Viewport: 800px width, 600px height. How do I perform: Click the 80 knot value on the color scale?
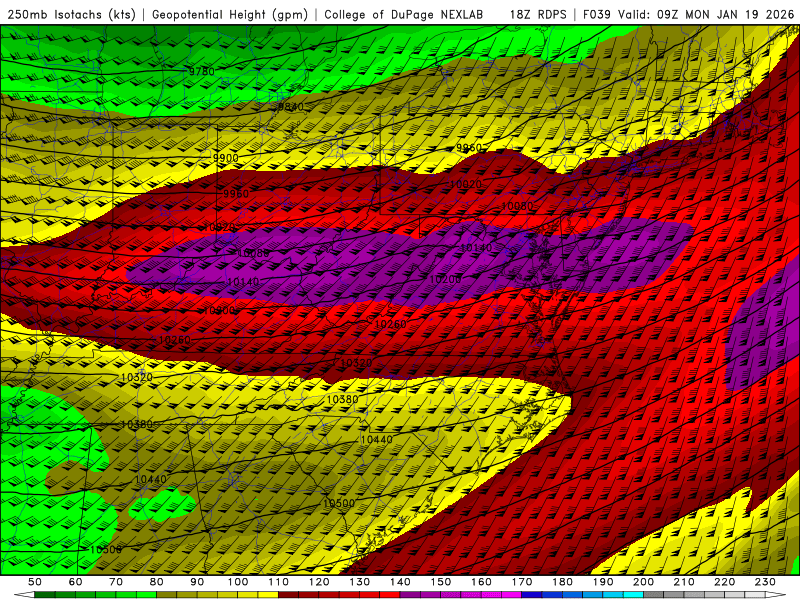tap(157, 582)
